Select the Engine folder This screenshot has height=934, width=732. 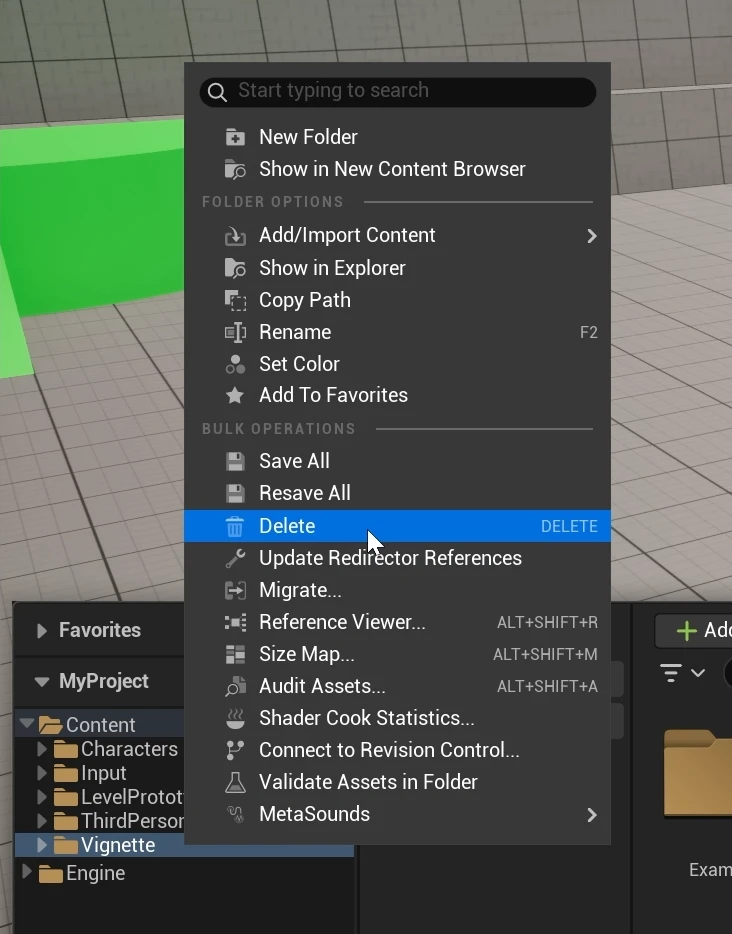(95, 873)
